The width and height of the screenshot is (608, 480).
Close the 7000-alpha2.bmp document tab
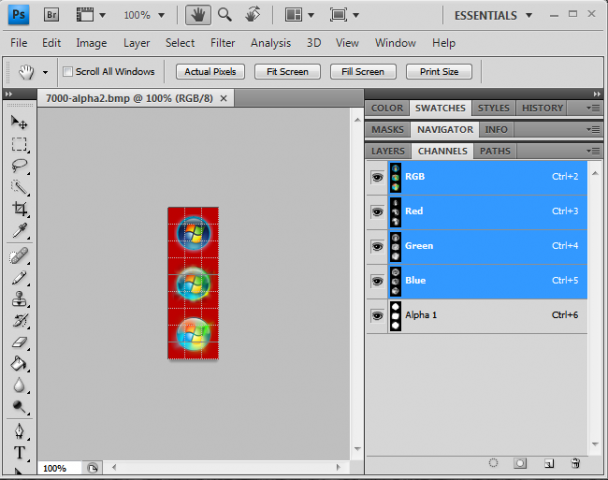pyautogui.click(x=224, y=98)
